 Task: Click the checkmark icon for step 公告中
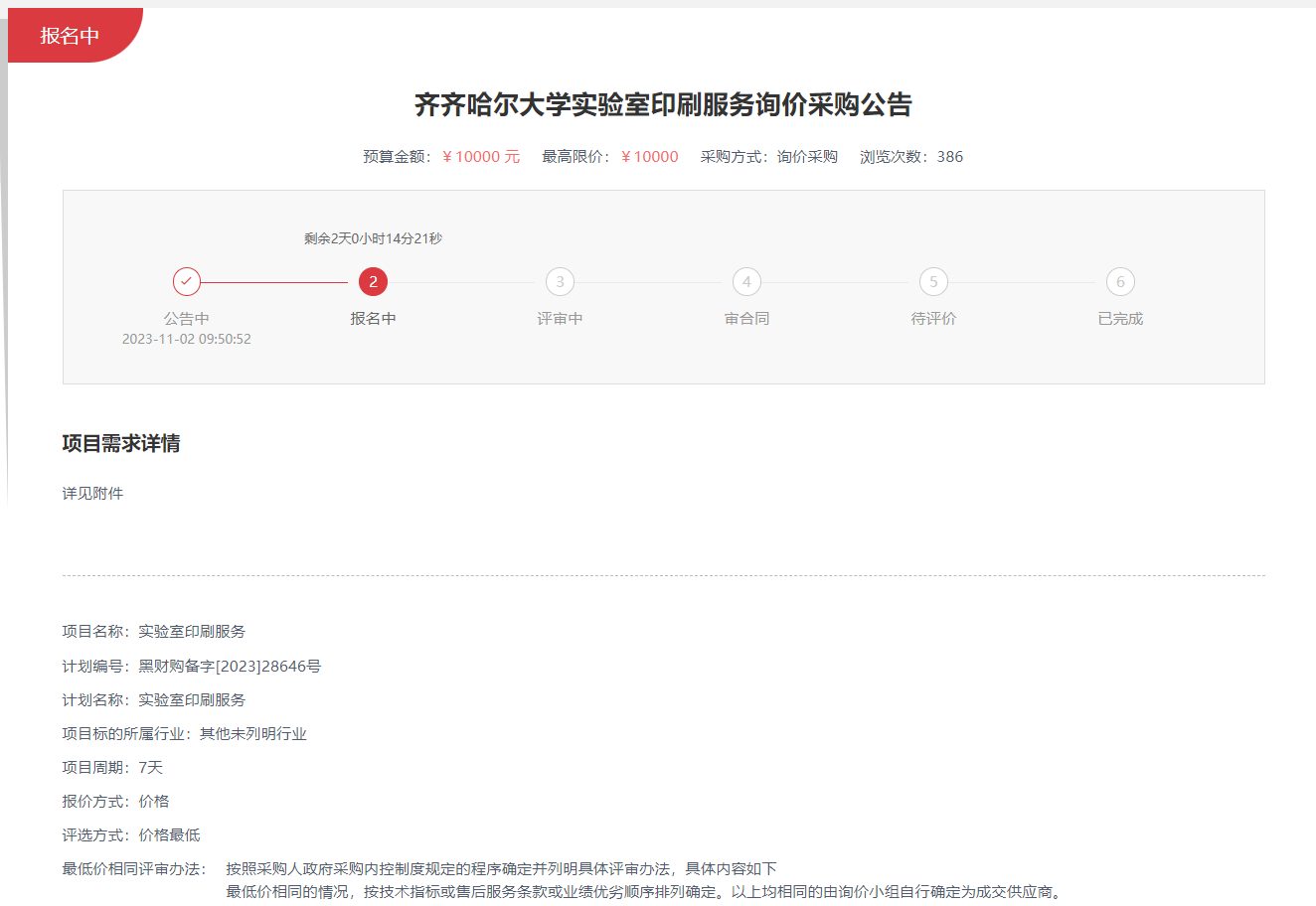pos(187,282)
